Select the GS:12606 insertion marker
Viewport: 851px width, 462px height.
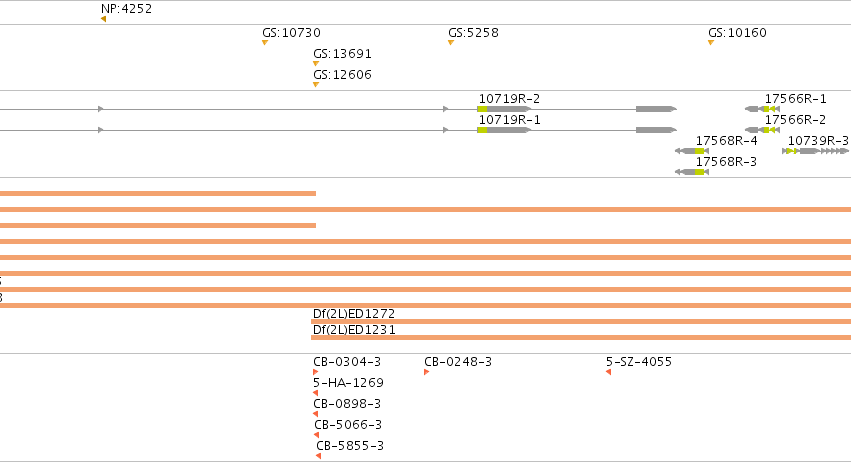pos(316,84)
